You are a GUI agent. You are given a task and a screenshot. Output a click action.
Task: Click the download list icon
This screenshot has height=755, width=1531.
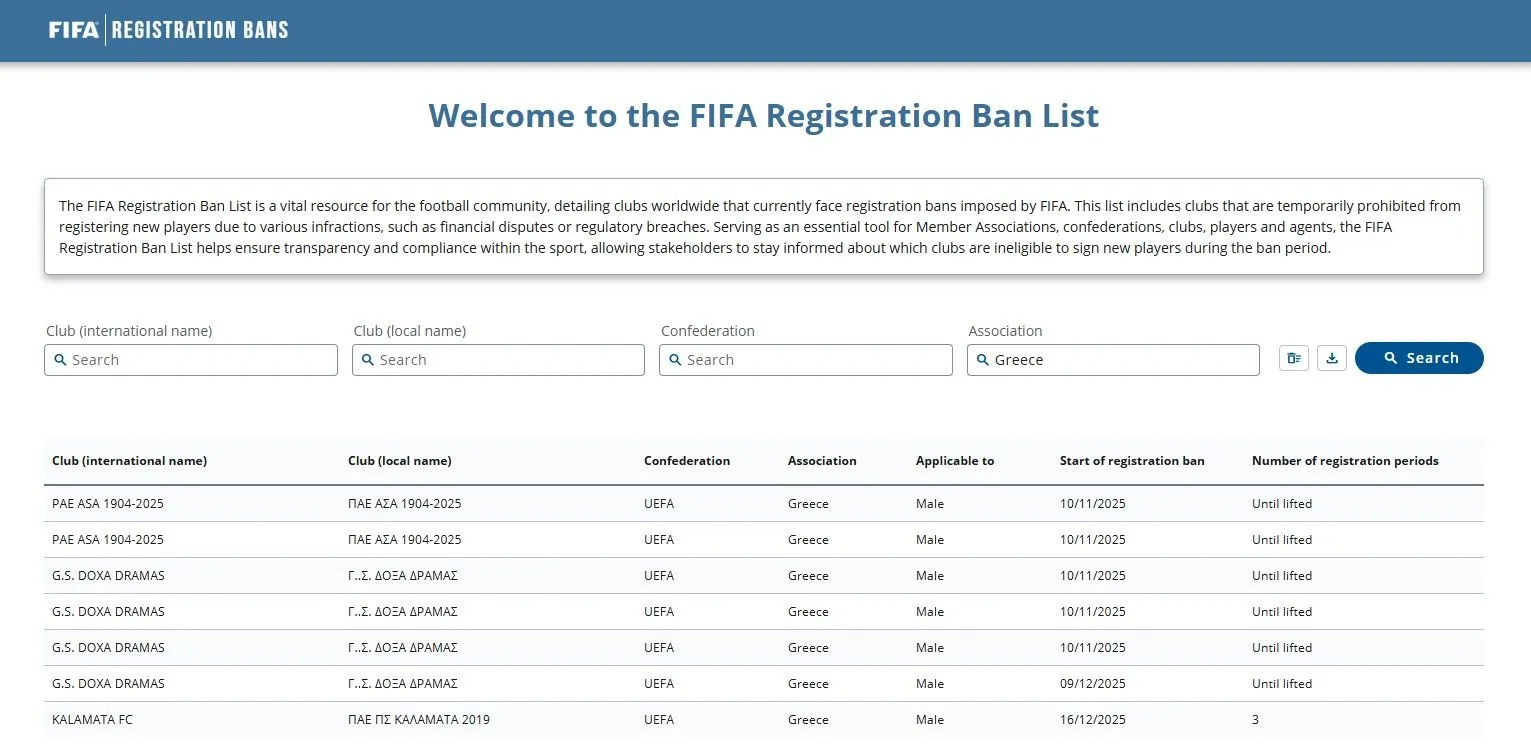pyautogui.click(x=1332, y=358)
